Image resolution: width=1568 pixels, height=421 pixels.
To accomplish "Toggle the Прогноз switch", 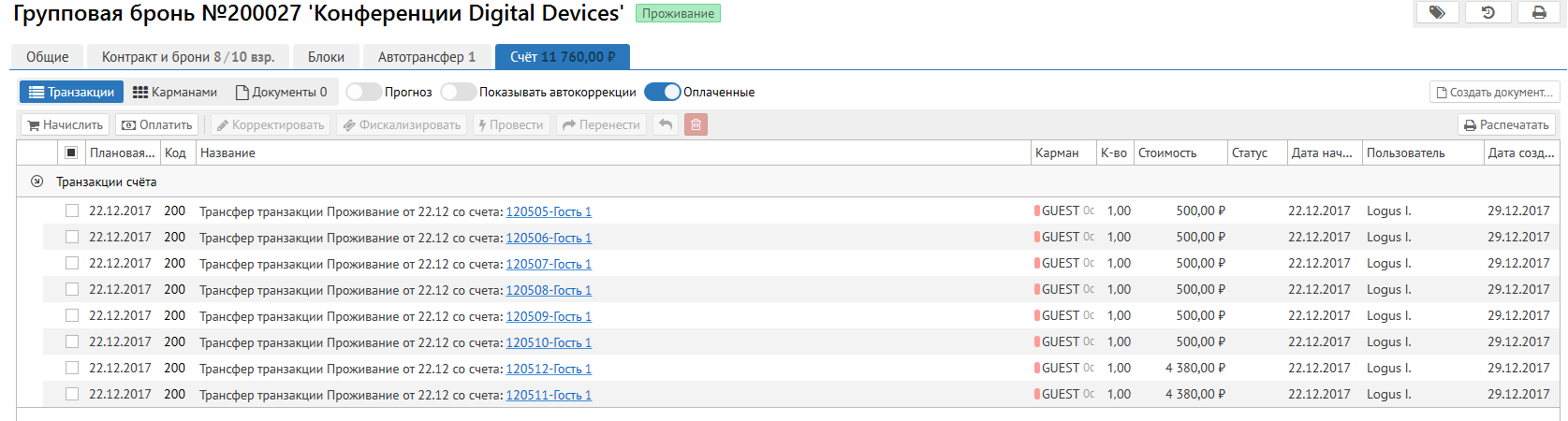I will (363, 92).
